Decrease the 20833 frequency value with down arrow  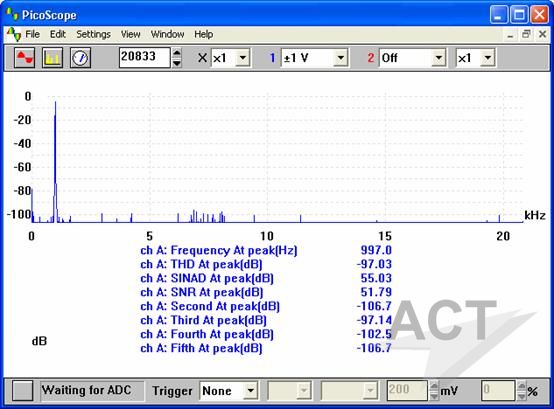coord(176,63)
